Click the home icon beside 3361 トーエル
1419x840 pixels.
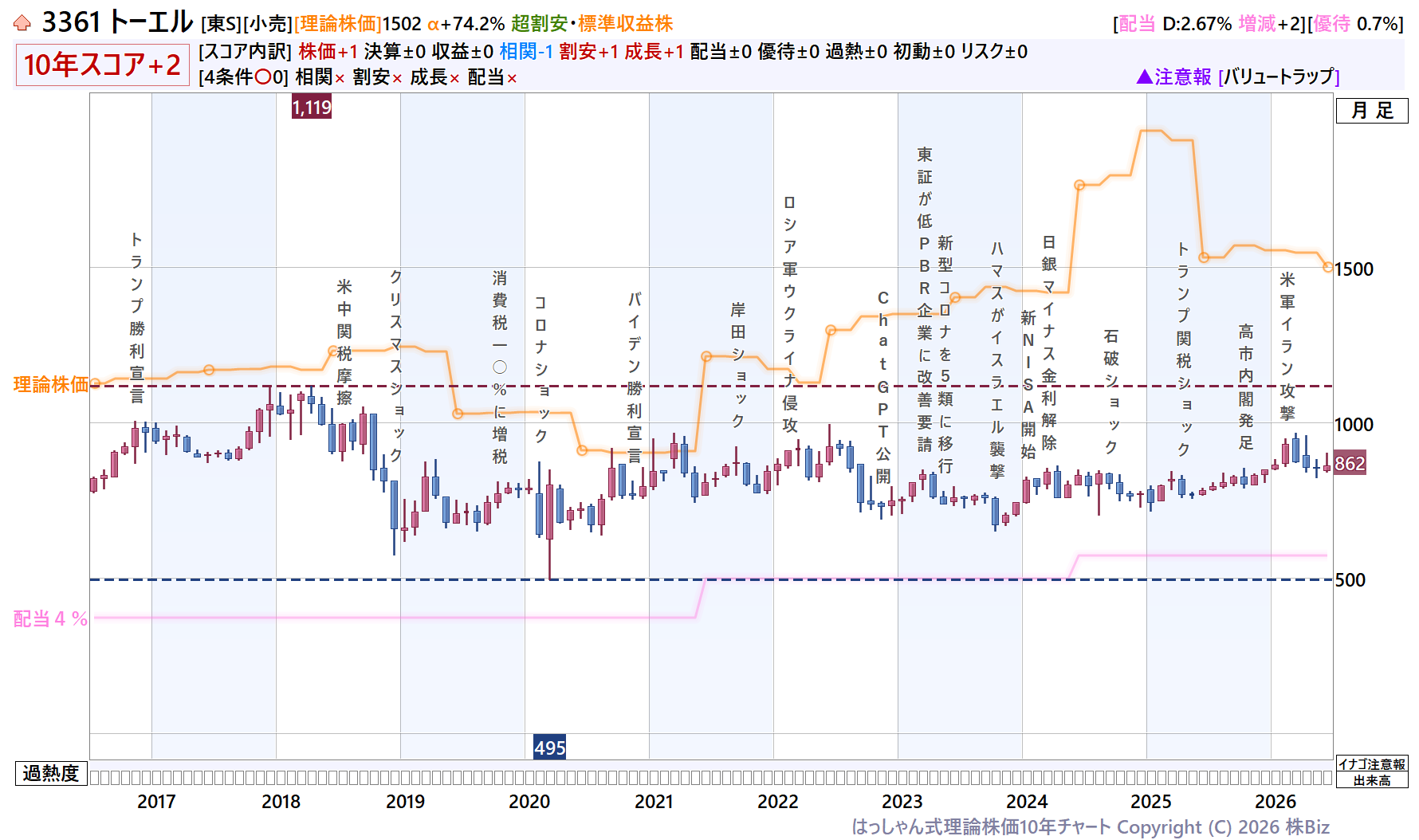(22, 23)
